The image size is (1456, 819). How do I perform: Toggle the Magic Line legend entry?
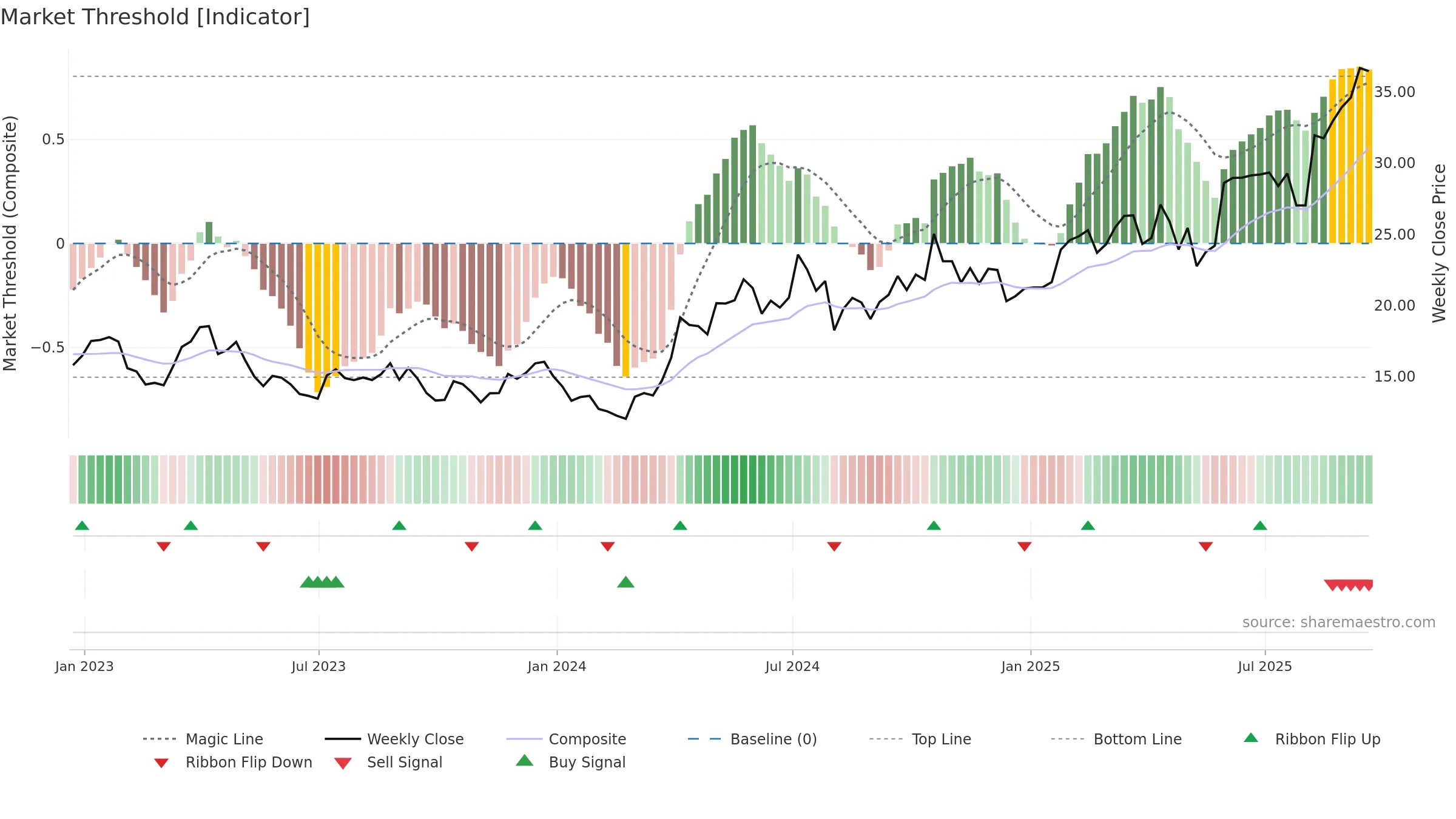point(203,739)
